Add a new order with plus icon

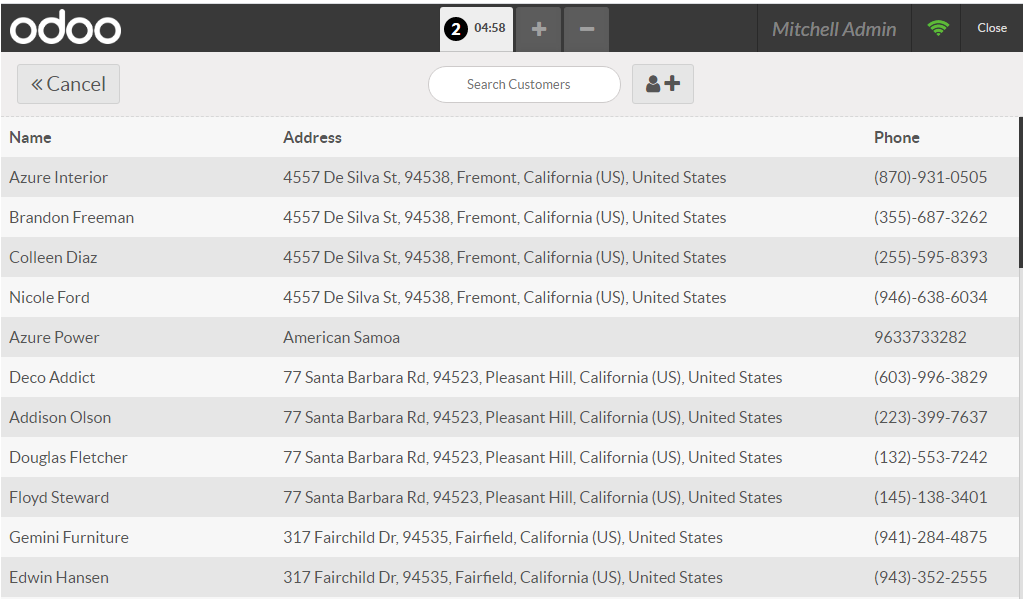[539, 29]
